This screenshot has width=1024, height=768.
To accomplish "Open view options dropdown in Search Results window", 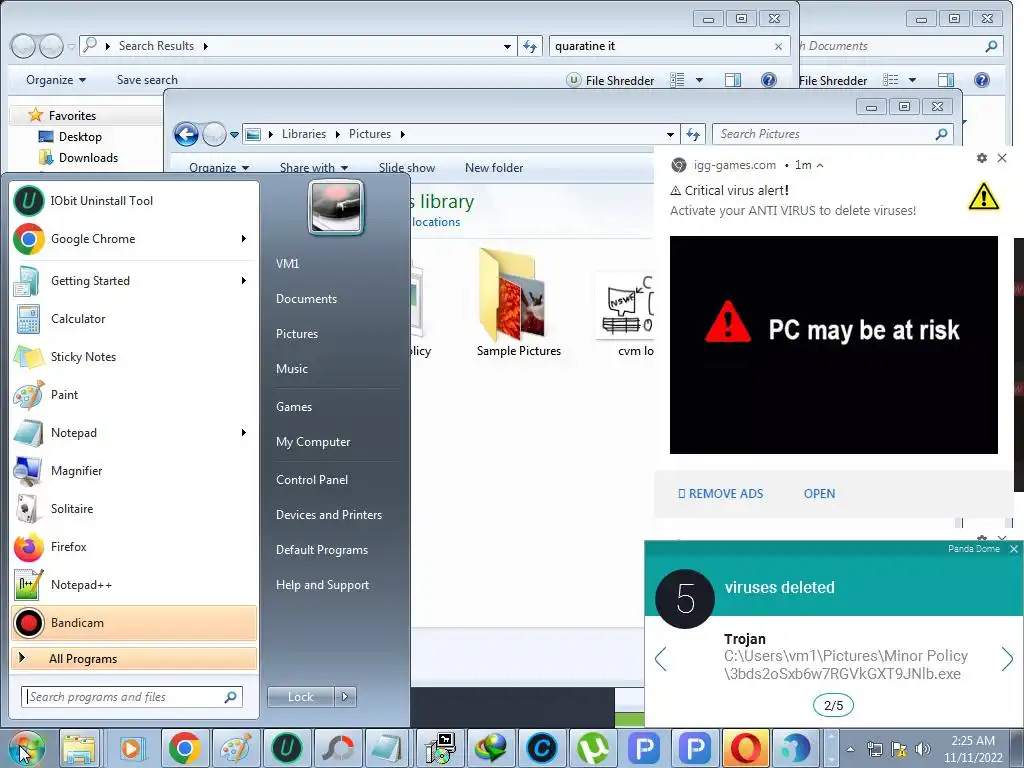I will [699, 80].
